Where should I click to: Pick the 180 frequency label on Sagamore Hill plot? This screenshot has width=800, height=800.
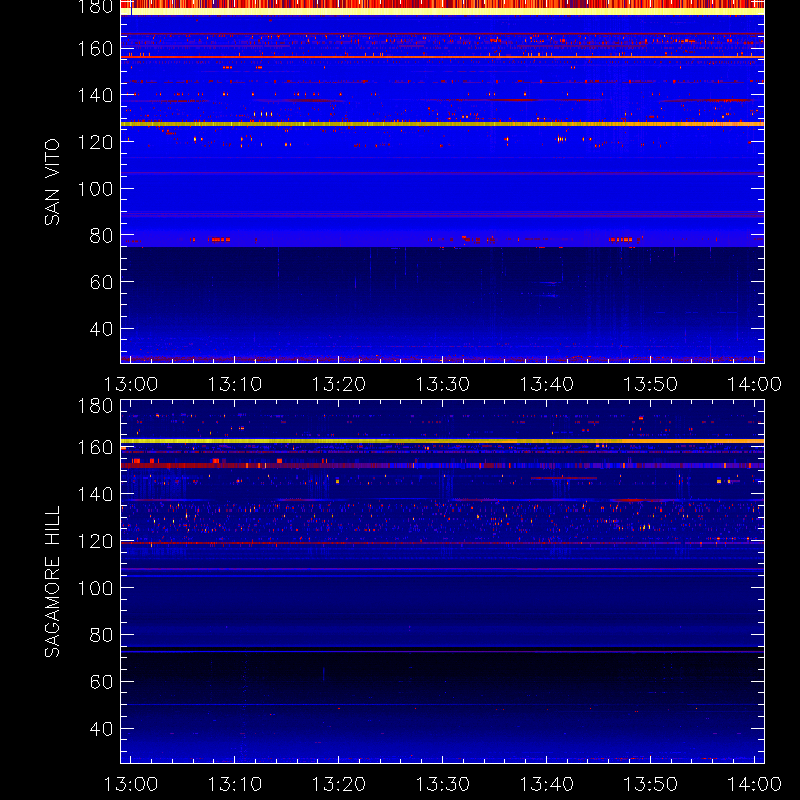tap(95, 406)
